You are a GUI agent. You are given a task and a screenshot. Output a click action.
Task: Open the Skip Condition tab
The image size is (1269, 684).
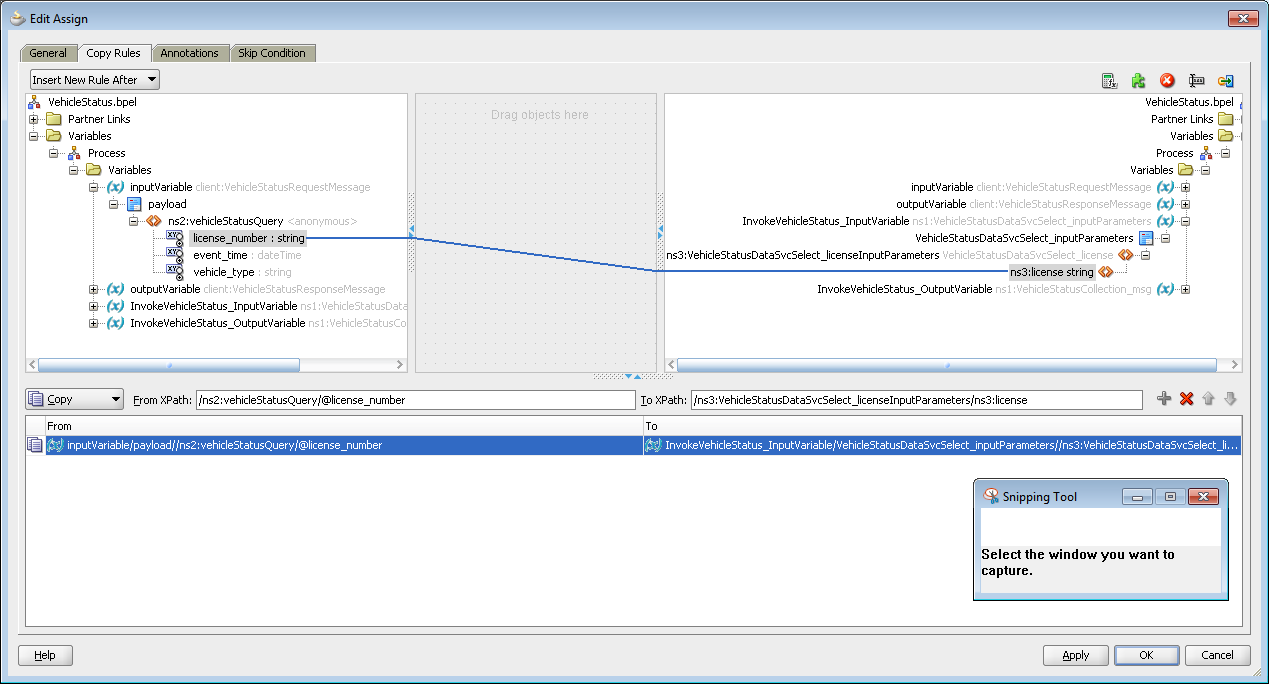click(x=273, y=53)
